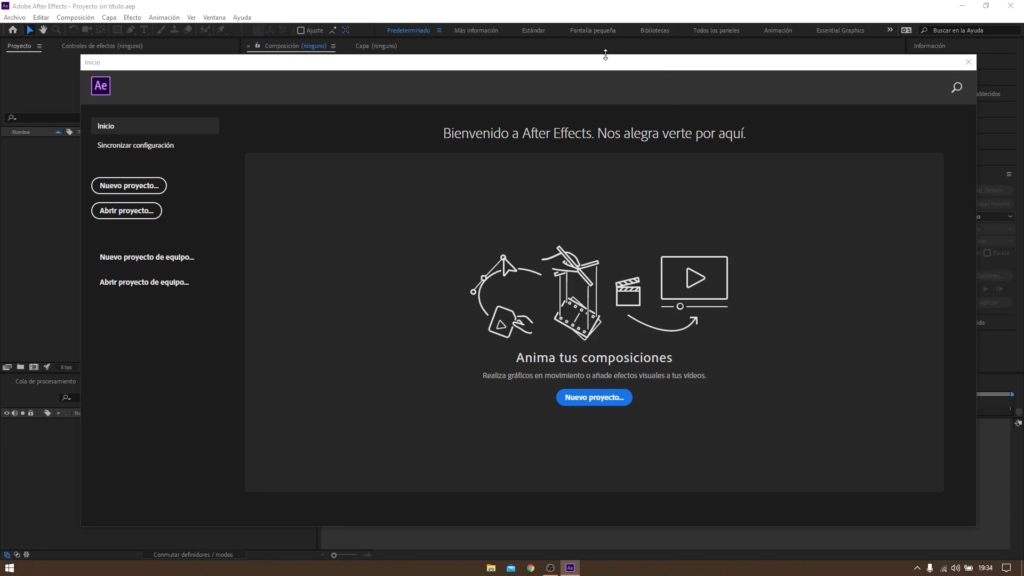
Task: Click Abrir proyecto button
Action: [126, 211]
